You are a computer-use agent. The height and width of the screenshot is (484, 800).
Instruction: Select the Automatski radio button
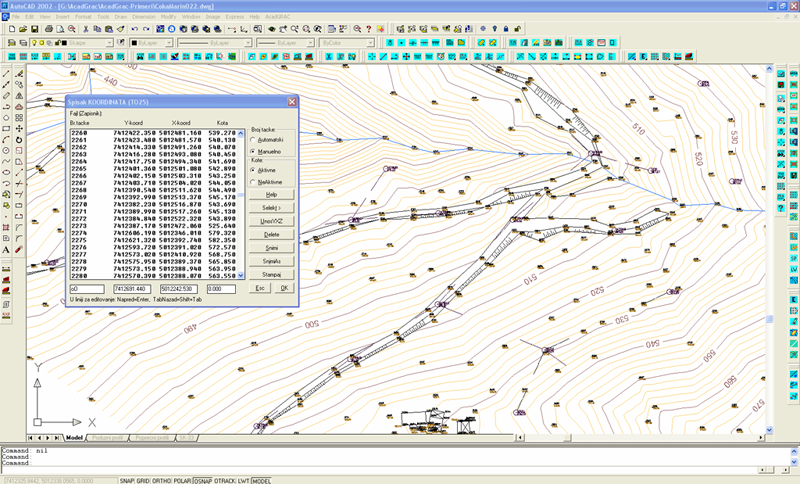point(253,139)
